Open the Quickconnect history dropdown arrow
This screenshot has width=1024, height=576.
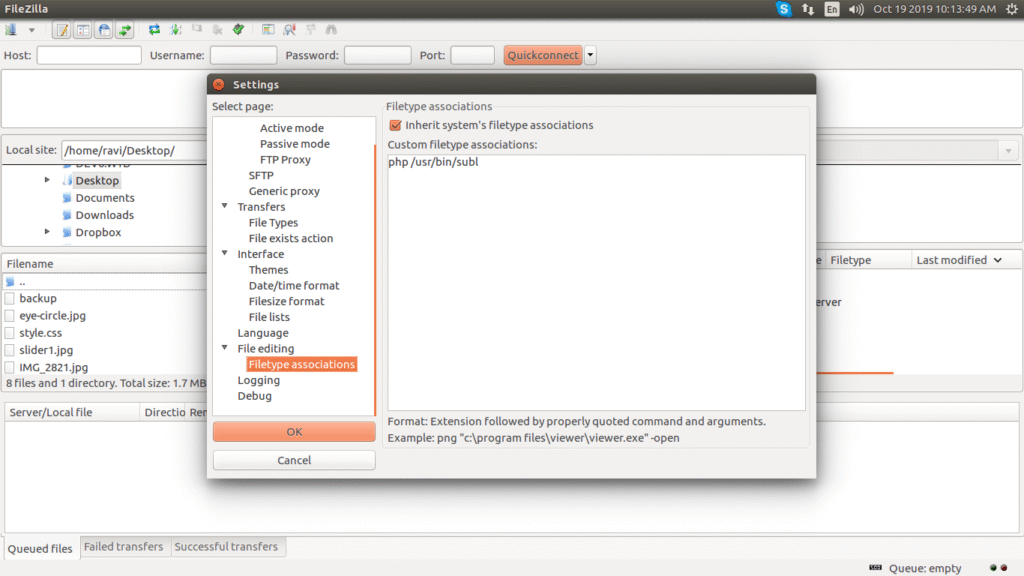coord(590,55)
